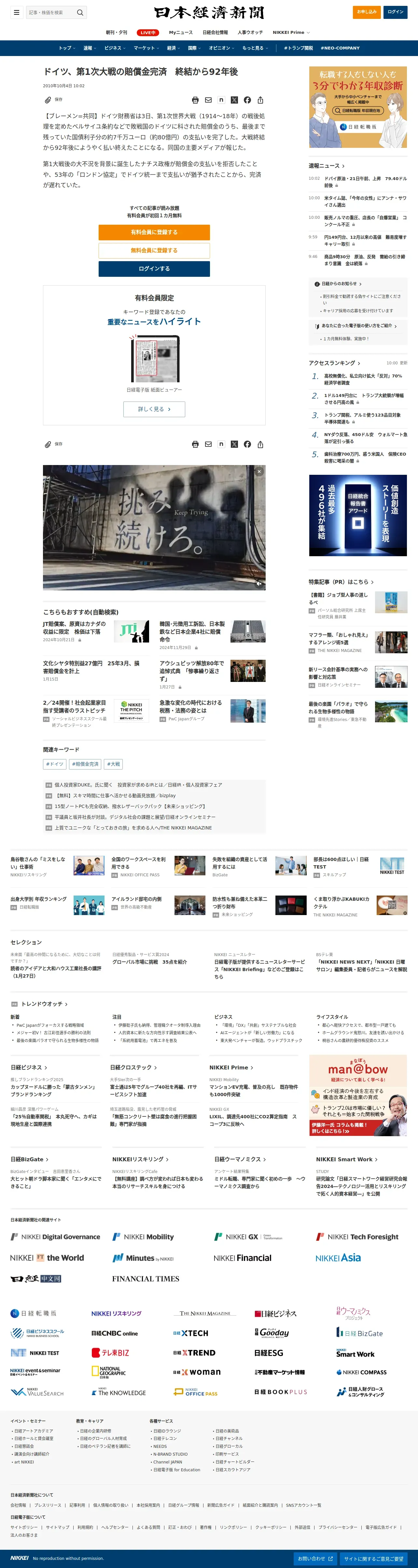This screenshot has height=1568, width=418.
Task: Click the テレ東BIZ logo
Action: [110, 1352]
